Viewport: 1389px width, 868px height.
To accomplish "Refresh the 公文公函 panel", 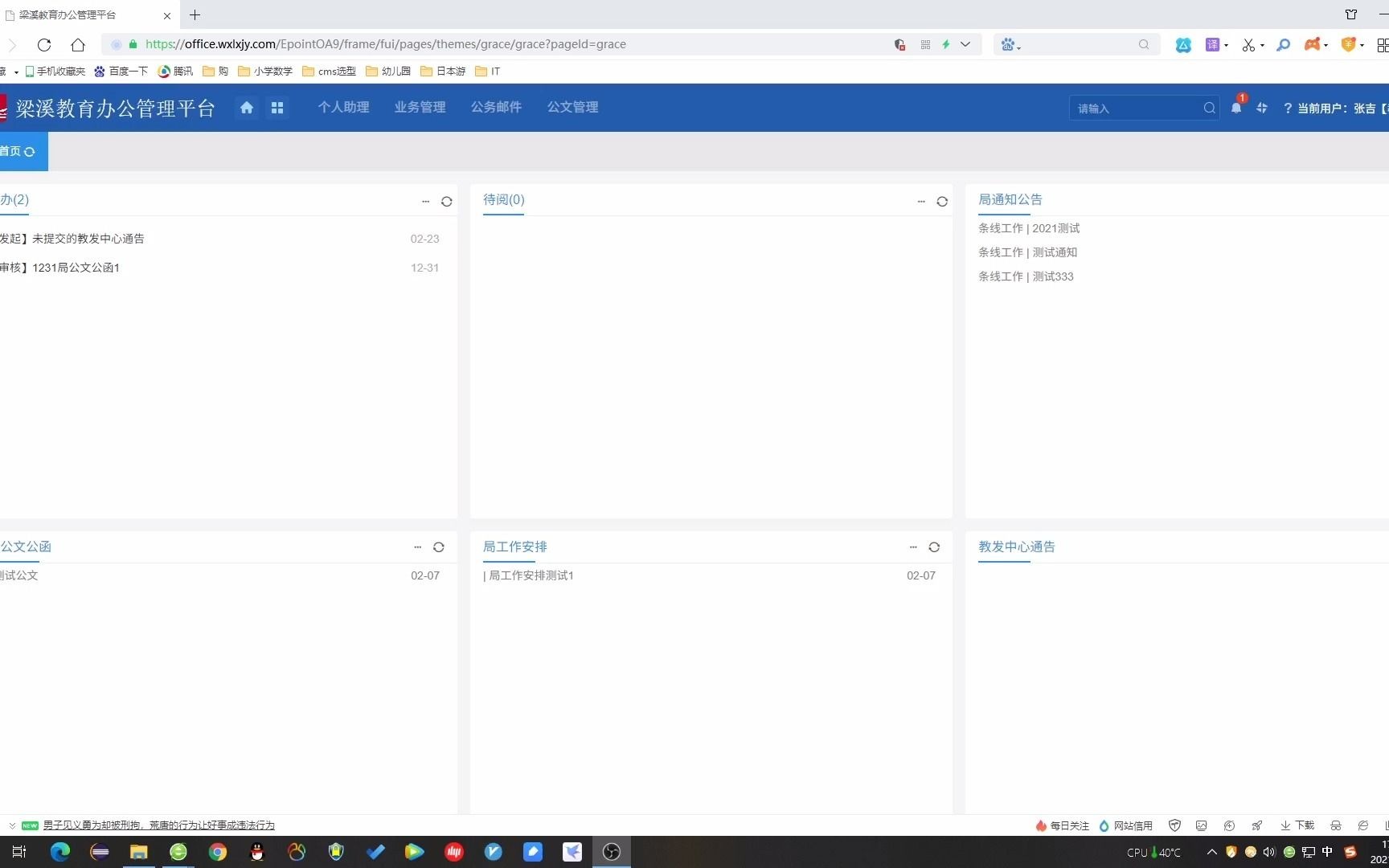I will [x=439, y=547].
